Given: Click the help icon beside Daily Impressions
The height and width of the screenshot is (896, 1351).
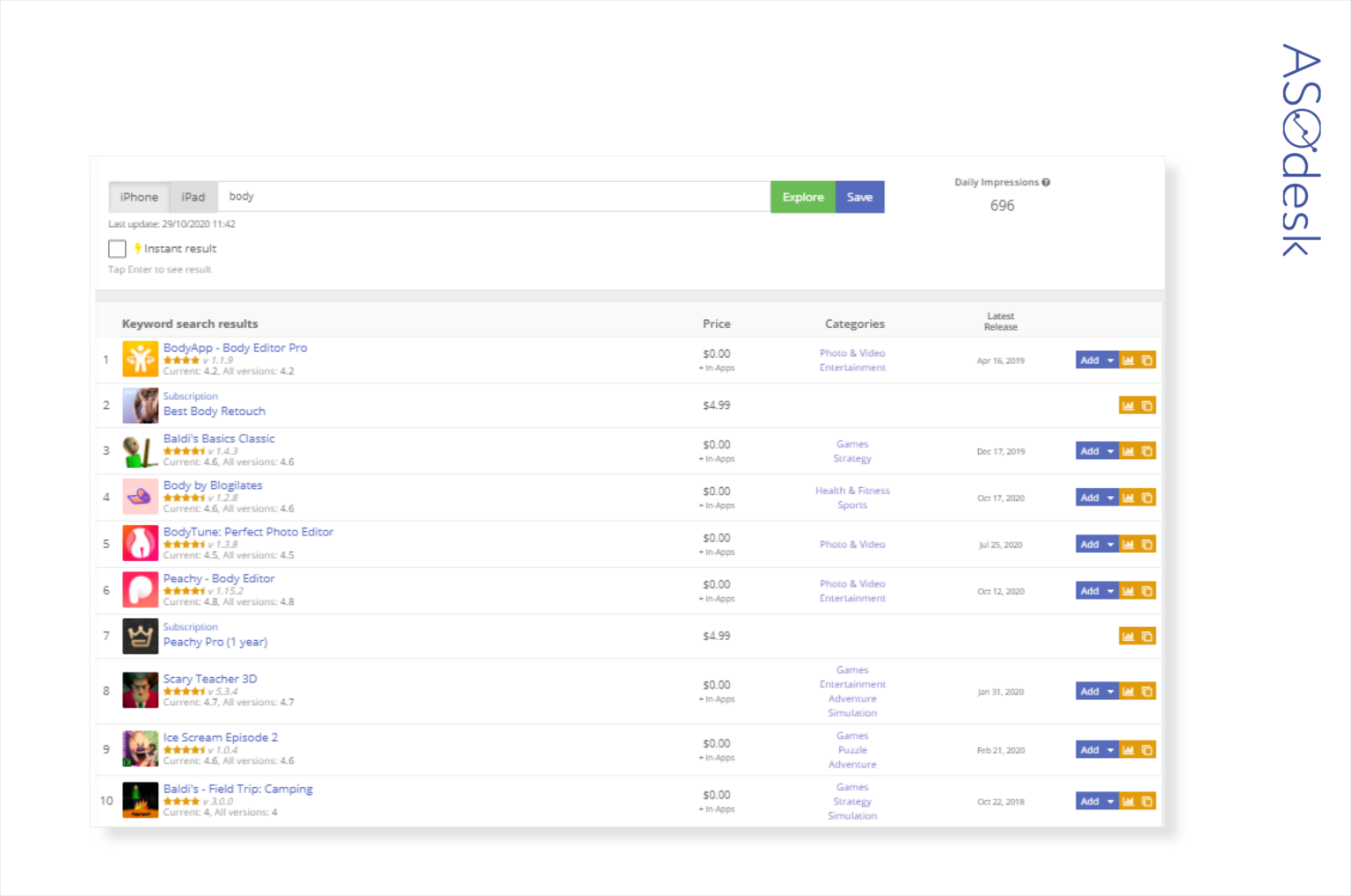Looking at the screenshot, I should tap(1046, 182).
